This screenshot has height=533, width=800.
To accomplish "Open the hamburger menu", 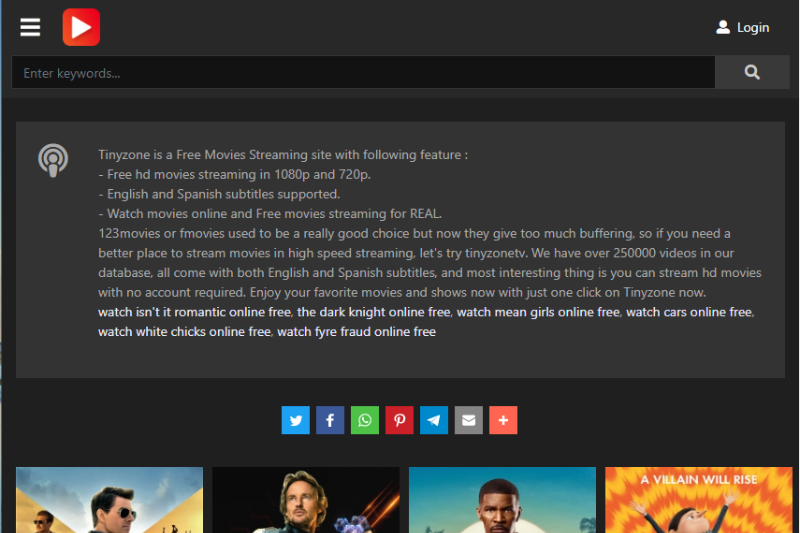I will (30, 28).
